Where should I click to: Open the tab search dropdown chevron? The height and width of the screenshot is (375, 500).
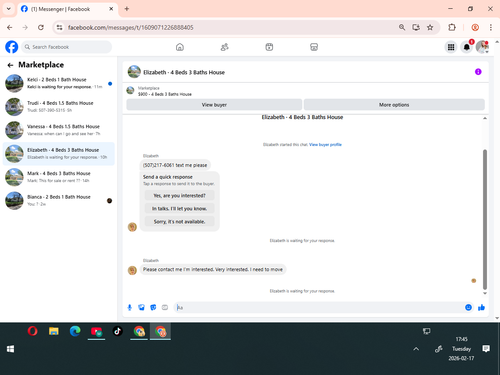click(x=9, y=9)
